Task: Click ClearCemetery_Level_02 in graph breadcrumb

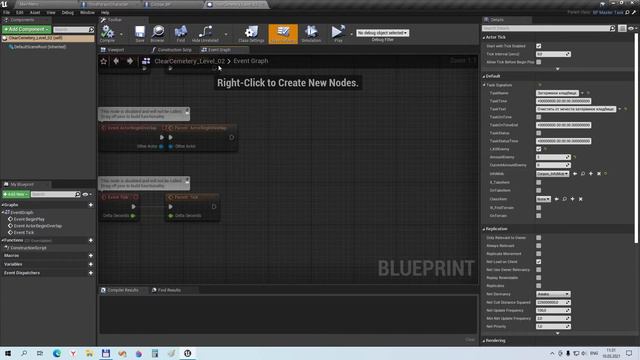Action: pos(189,61)
